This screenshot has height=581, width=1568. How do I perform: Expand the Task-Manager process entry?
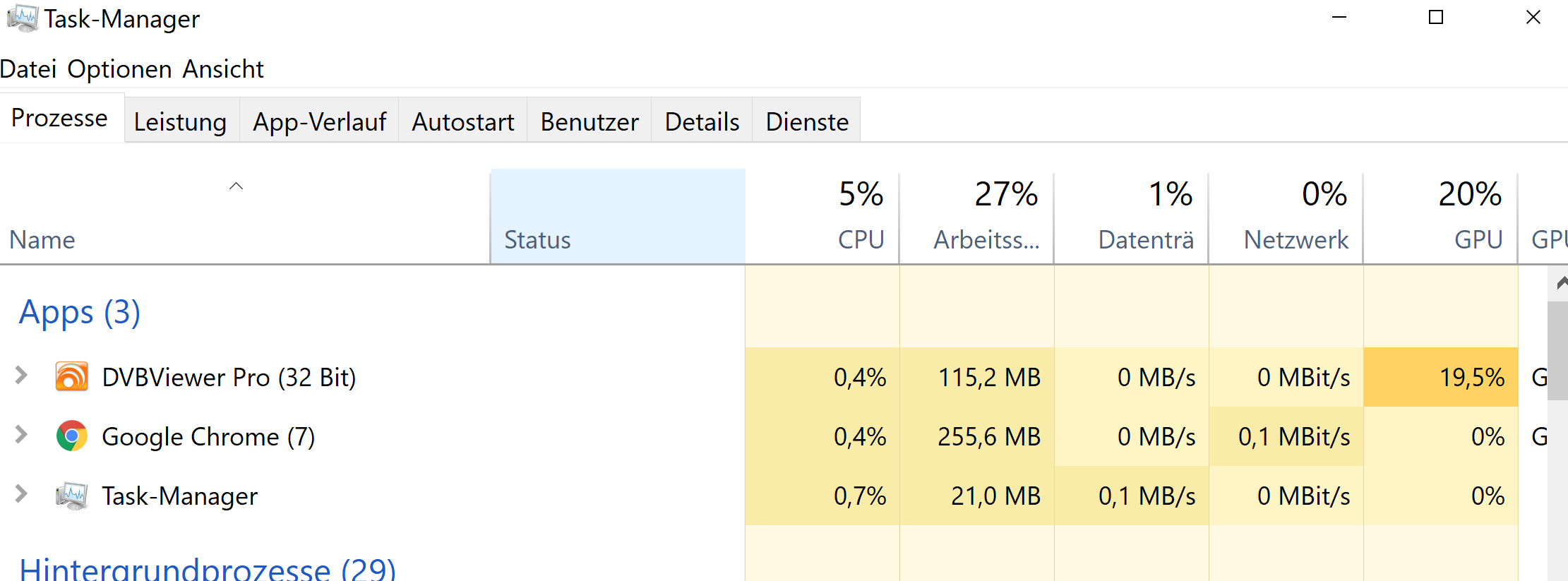pyautogui.click(x=21, y=494)
